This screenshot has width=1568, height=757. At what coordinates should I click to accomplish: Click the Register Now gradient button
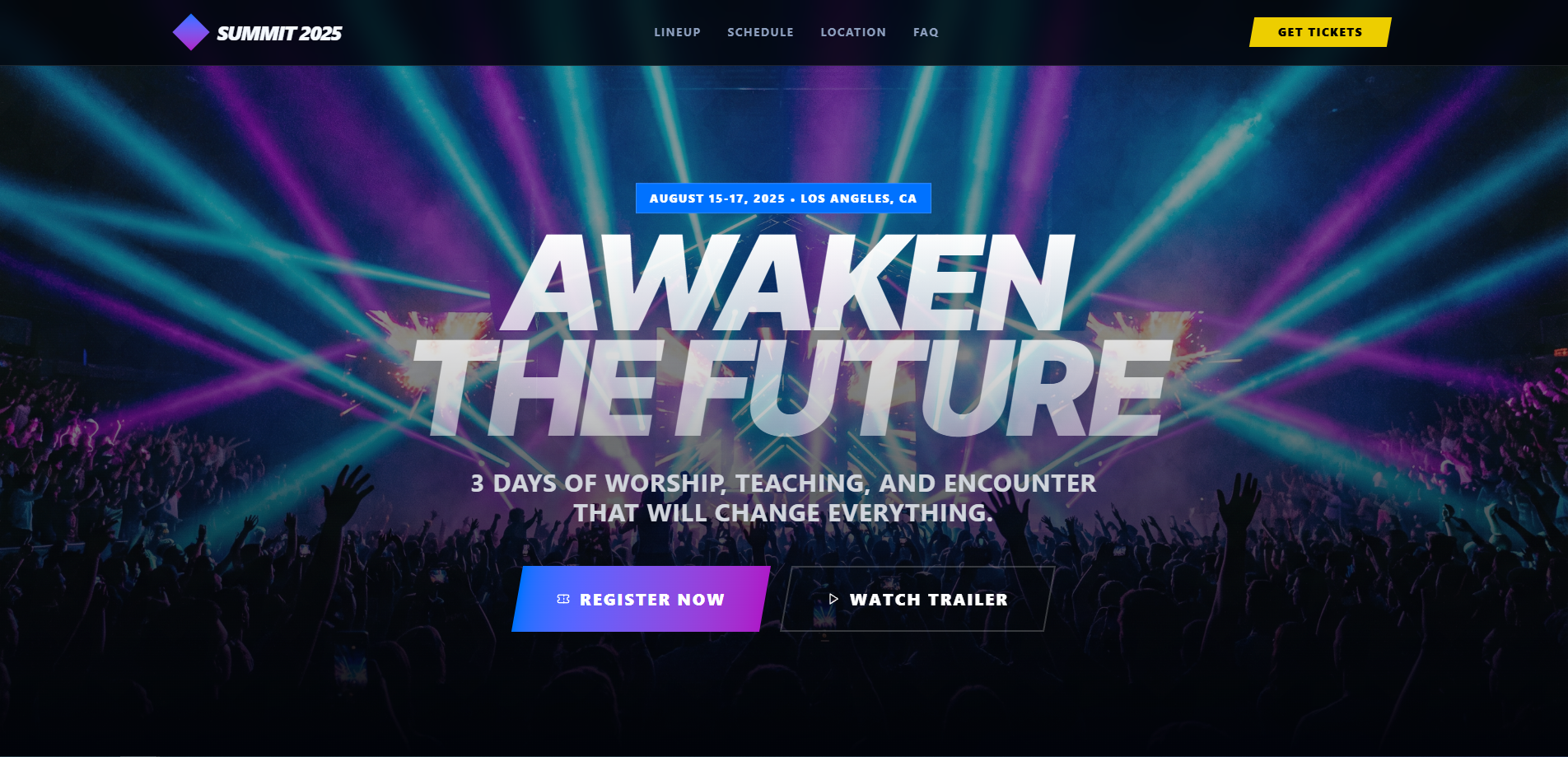tap(641, 599)
